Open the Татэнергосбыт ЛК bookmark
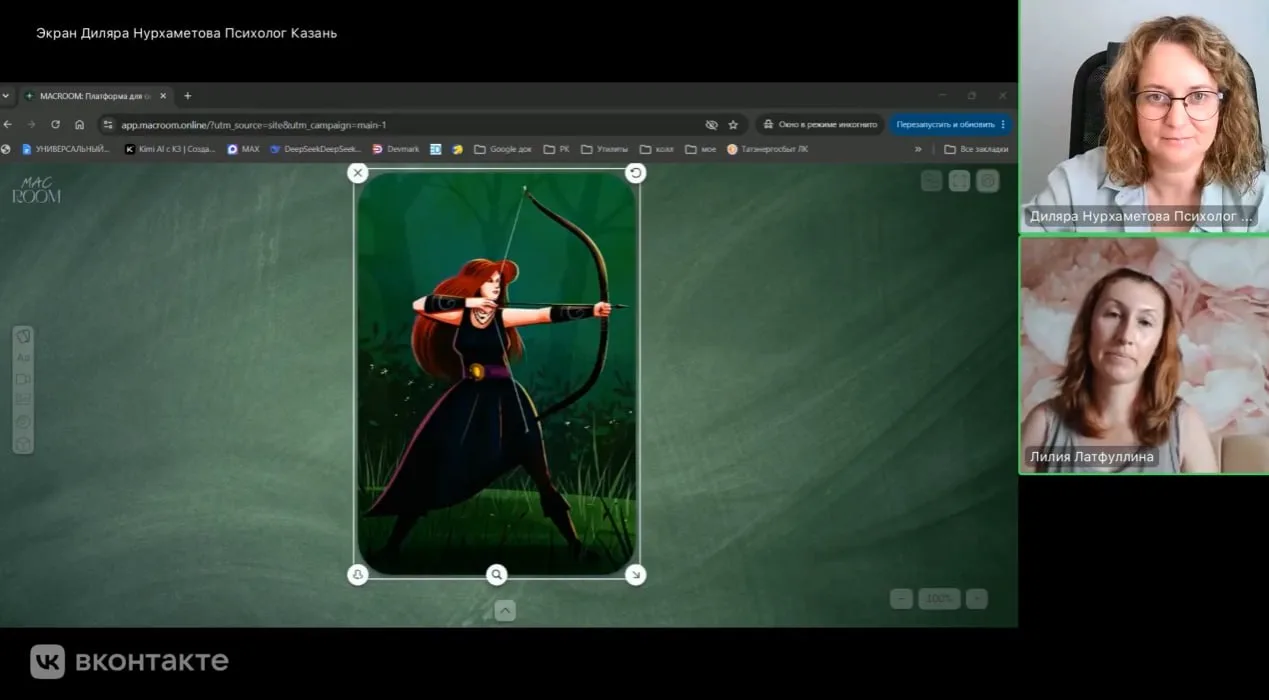 768,149
